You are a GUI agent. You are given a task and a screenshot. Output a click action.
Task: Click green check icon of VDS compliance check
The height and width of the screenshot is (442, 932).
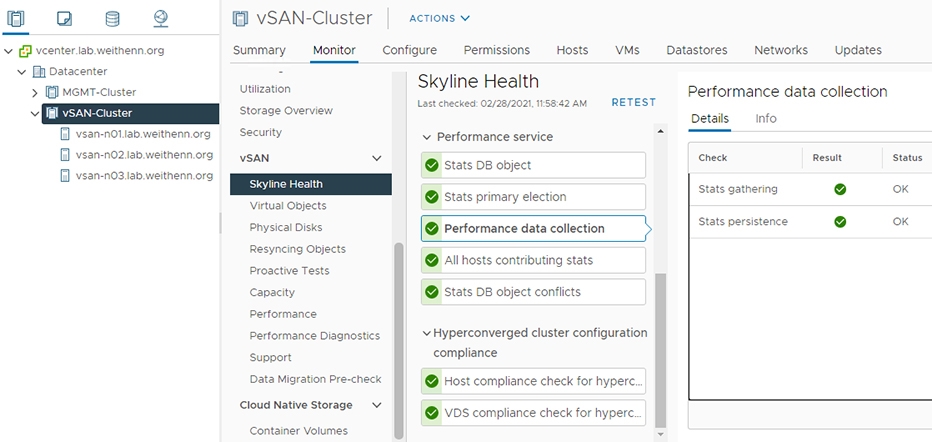click(432, 413)
